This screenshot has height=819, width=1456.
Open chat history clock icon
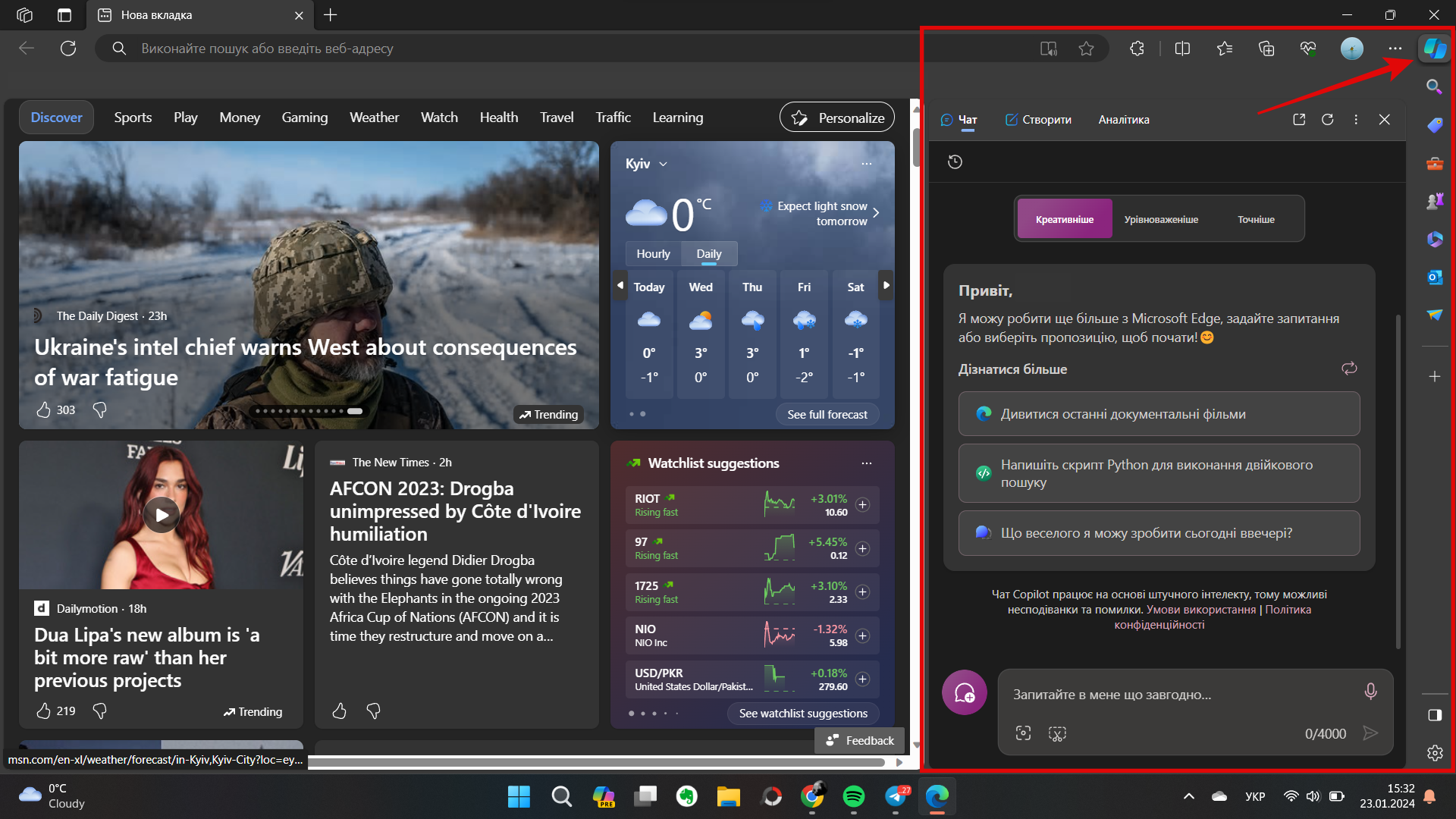955,162
